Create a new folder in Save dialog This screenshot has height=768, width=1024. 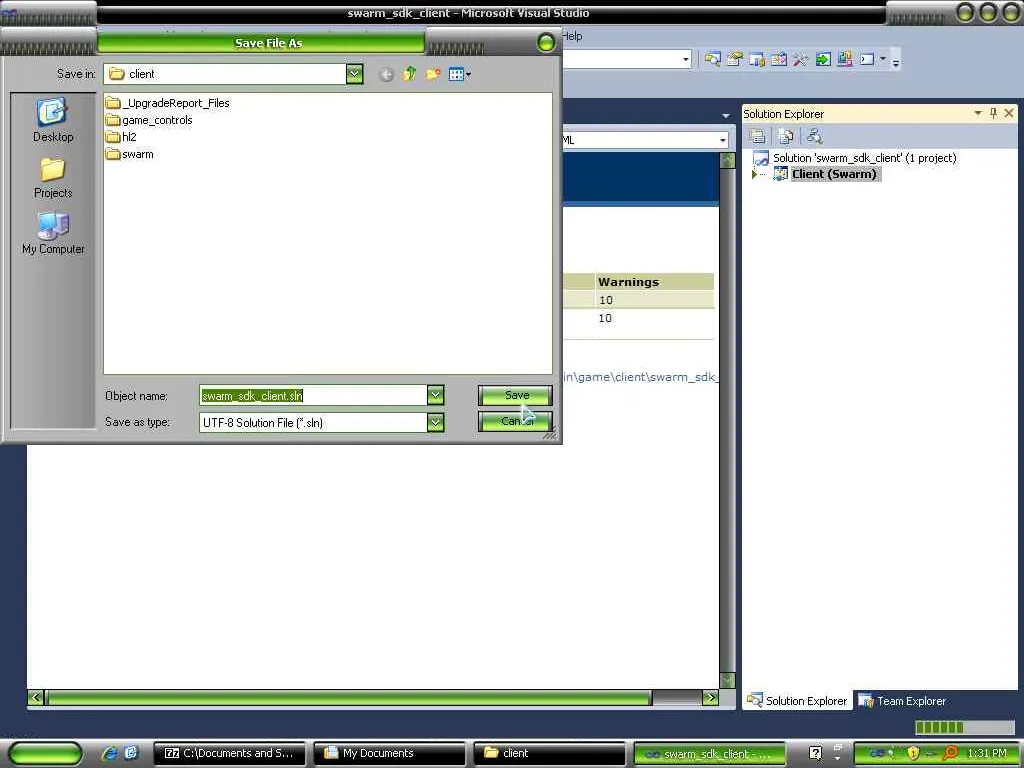tap(433, 74)
